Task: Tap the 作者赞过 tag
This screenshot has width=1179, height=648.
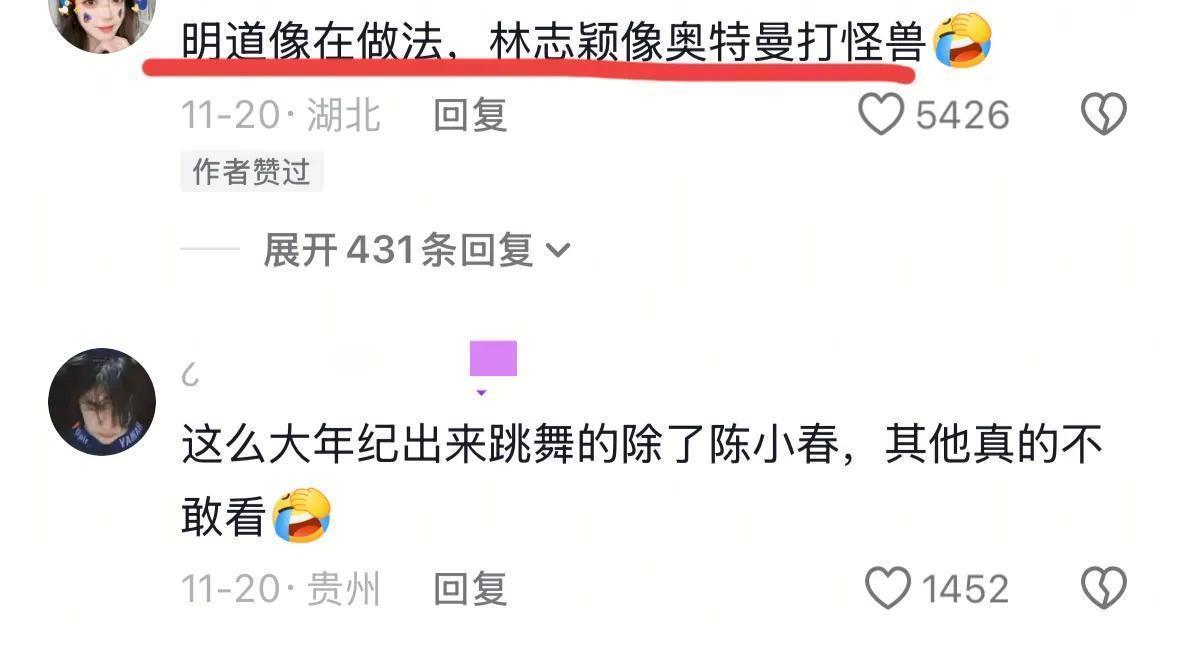Action: (251, 171)
